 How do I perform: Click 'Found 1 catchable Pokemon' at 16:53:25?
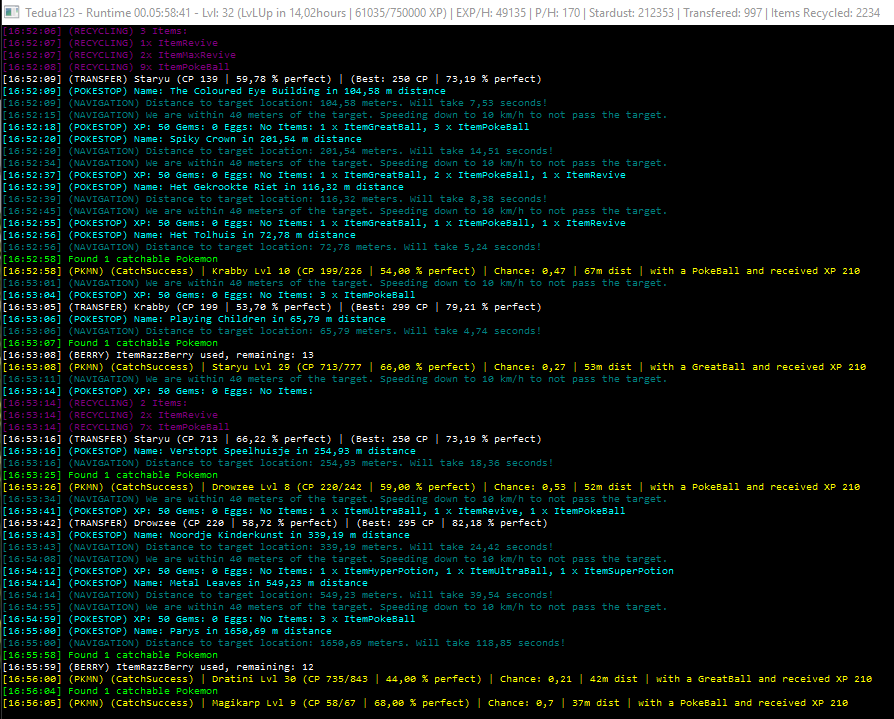point(110,475)
